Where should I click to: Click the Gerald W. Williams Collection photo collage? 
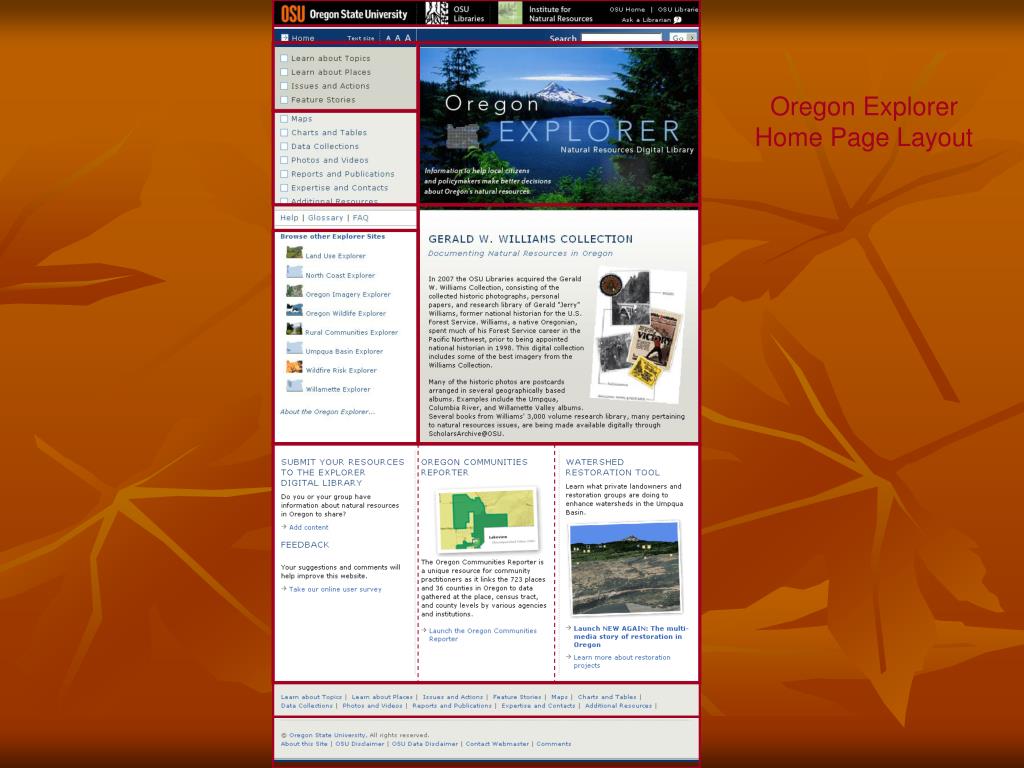click(637, 333)
